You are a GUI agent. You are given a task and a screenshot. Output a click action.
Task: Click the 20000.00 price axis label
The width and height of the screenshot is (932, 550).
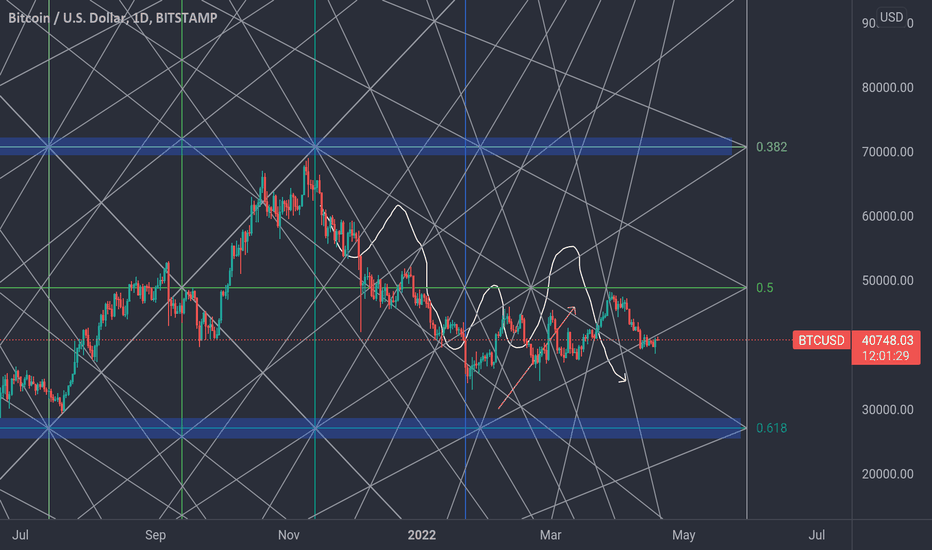(x=887, y=474)
